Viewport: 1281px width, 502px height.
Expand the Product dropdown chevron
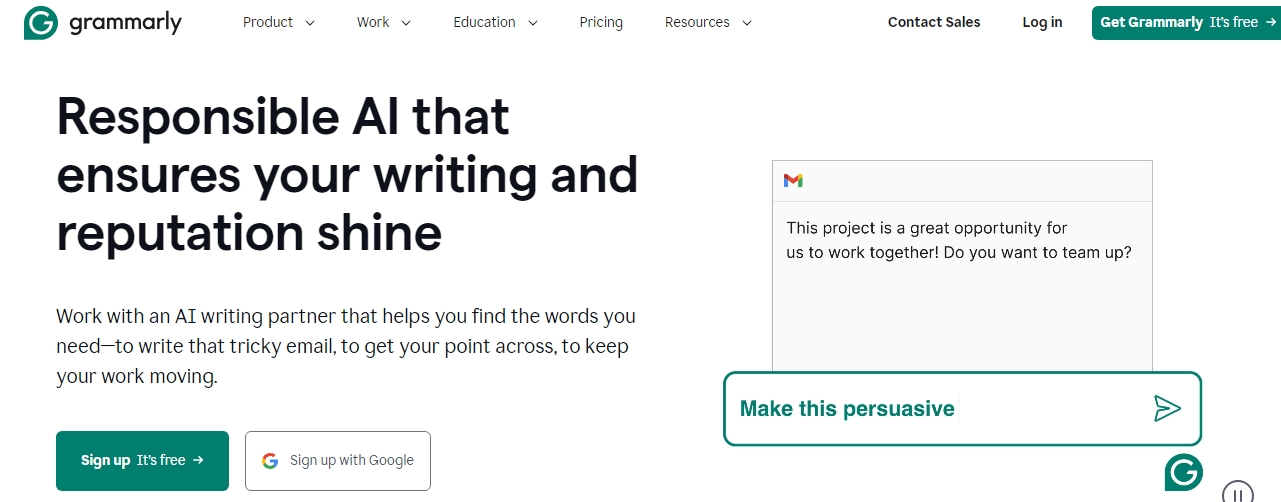click(x=309, y=23)
